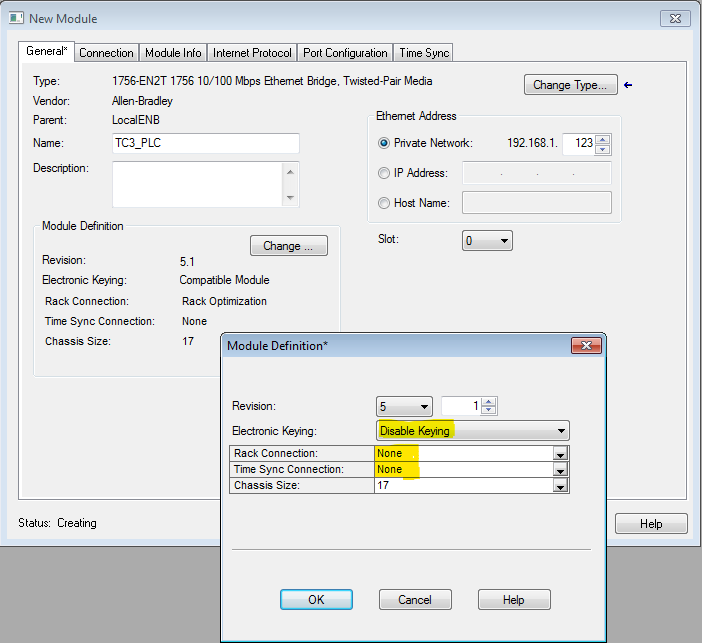This screenshot has width=702, height=643.
Task: Click Description scrollbar down arrow
Action: 290,197
